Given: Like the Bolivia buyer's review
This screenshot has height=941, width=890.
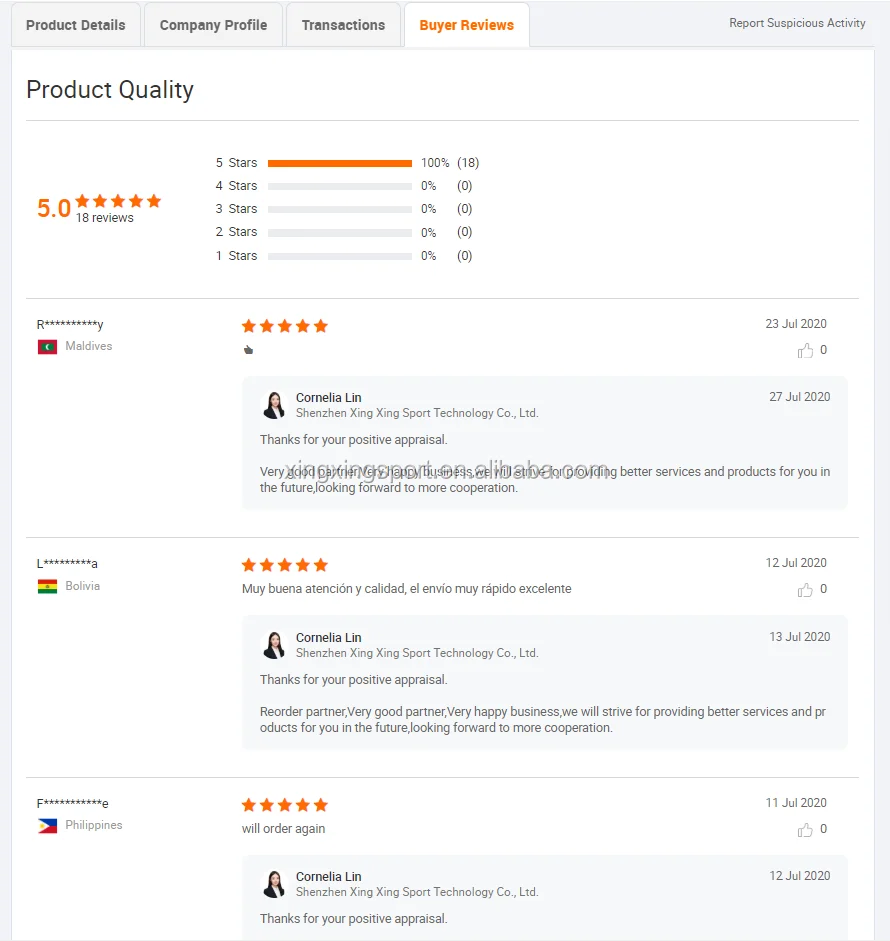Looking at the screenshot, I should tap(805, 590).
